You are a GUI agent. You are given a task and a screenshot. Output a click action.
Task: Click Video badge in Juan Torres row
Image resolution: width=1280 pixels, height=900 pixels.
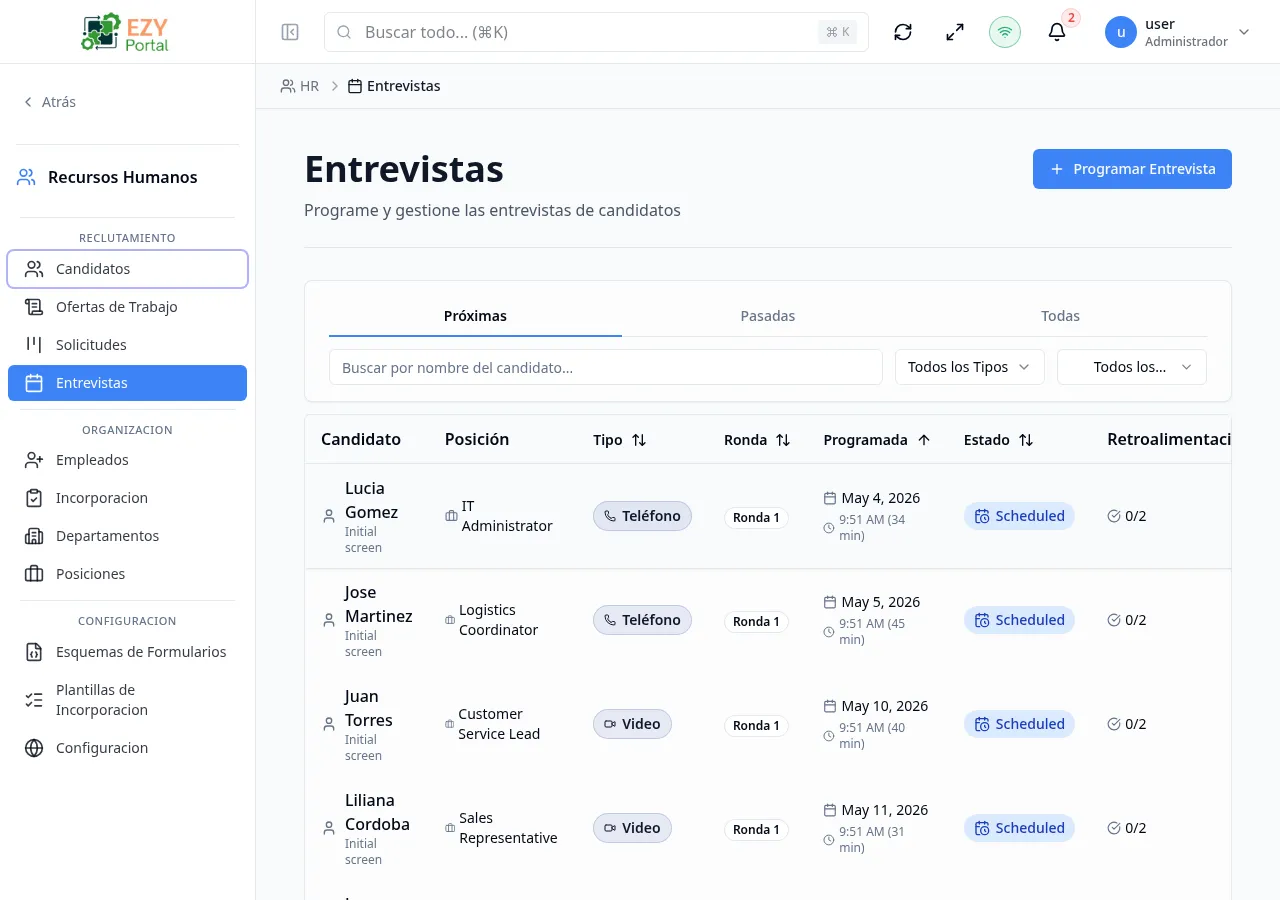point(632,724)
